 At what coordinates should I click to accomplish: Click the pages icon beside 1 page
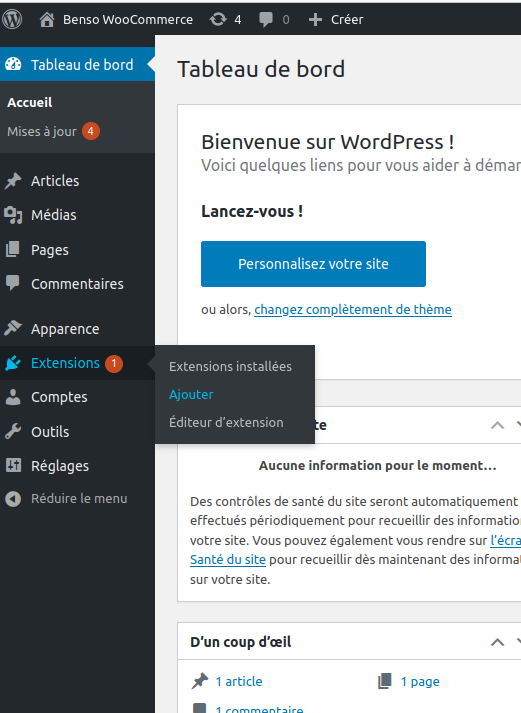(x=385, y=681)
